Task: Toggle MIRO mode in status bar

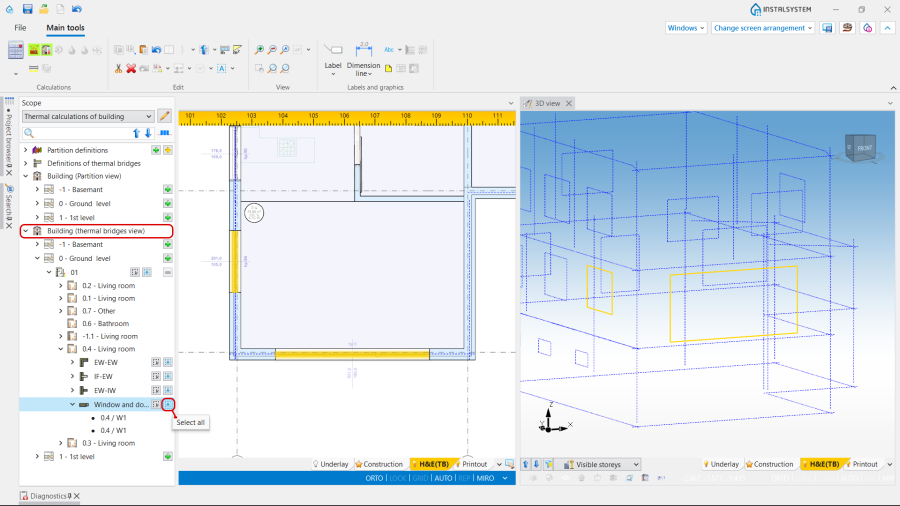Action: 485,478
